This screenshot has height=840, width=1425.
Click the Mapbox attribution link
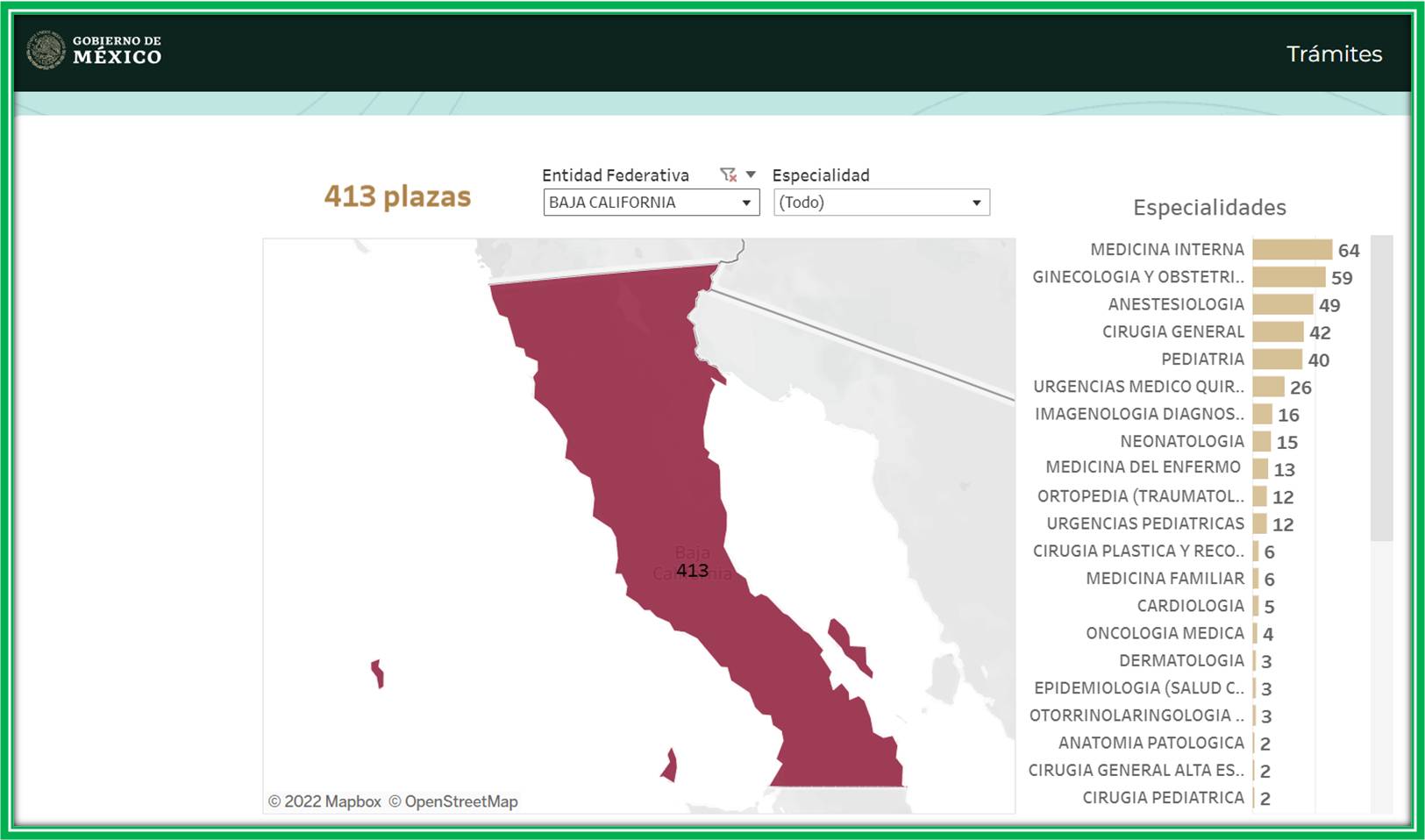[324, 801]
